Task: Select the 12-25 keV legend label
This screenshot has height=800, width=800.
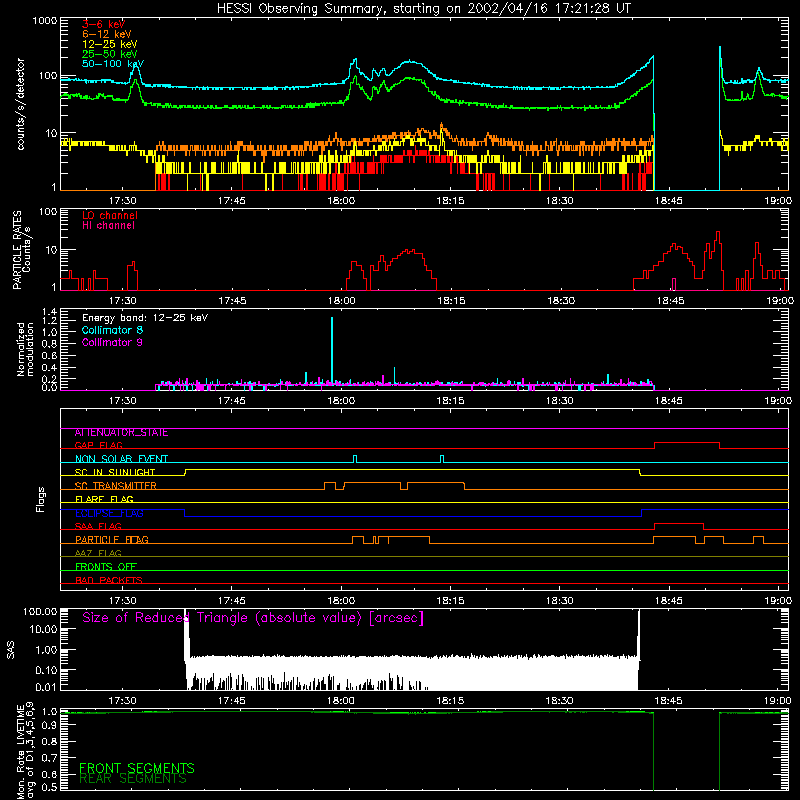Action: 110,44
